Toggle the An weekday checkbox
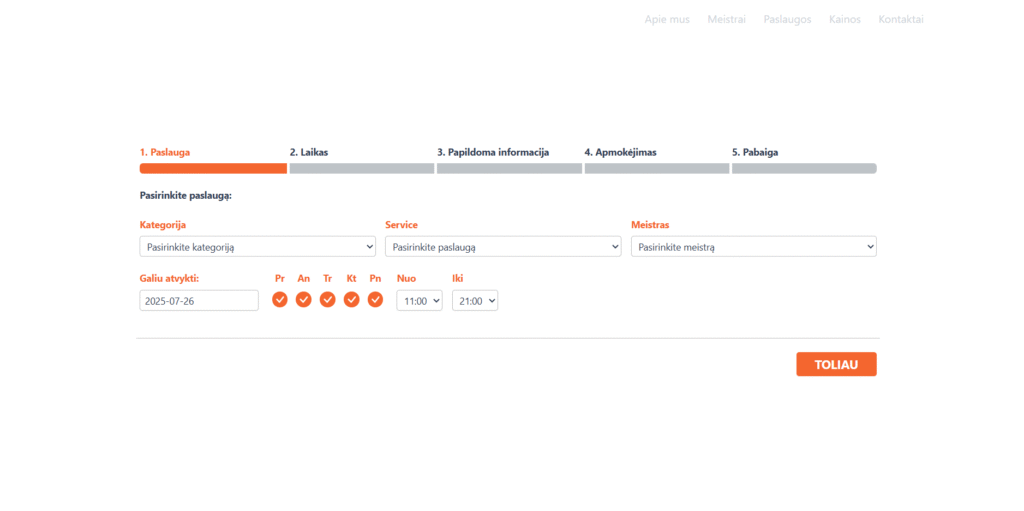This screenshot has height=511, width=1024. click(x=304, y=299)
